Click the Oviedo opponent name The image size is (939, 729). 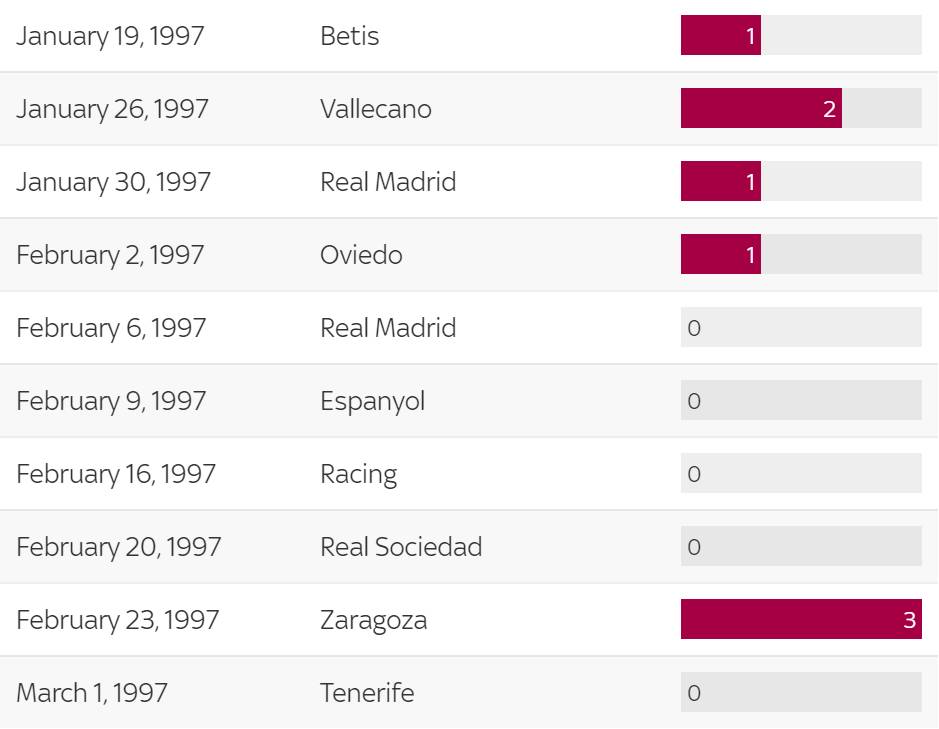coord(361,255)
